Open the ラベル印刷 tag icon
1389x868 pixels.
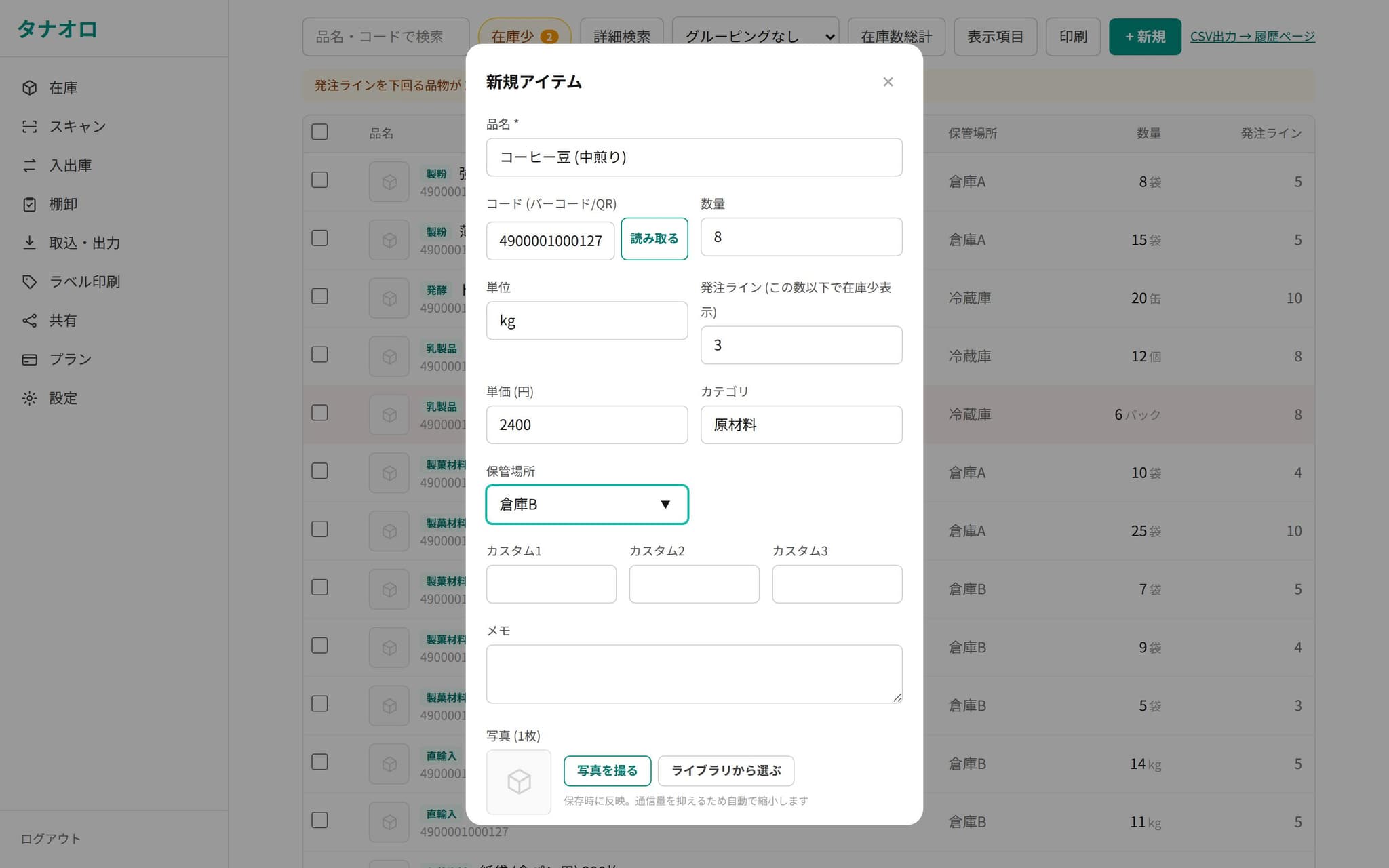29,281
